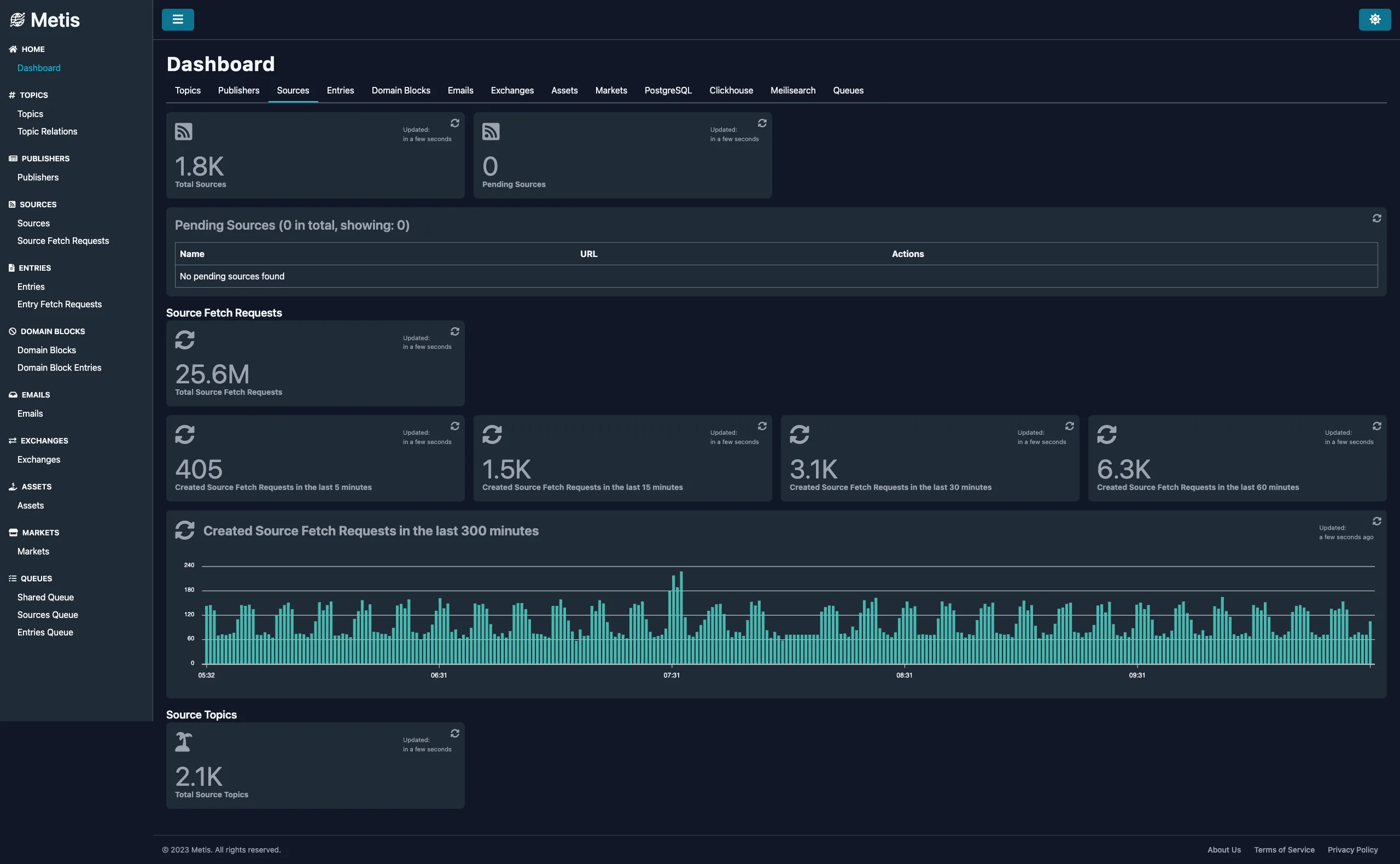Open the Sources Queue page
Image resolution: width=1400 pixels, height=864 pixels.
(x=48, y=614)
